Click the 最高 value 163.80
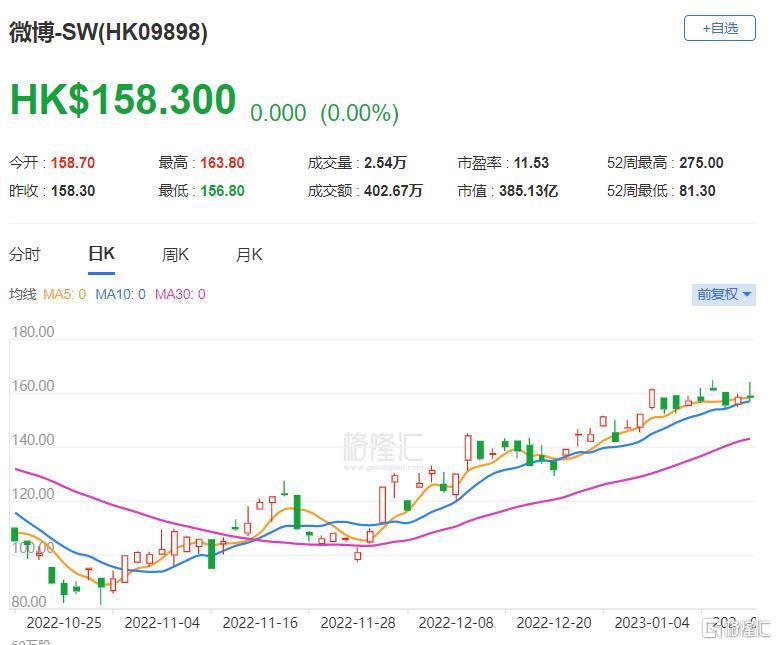 coord(222,162)
